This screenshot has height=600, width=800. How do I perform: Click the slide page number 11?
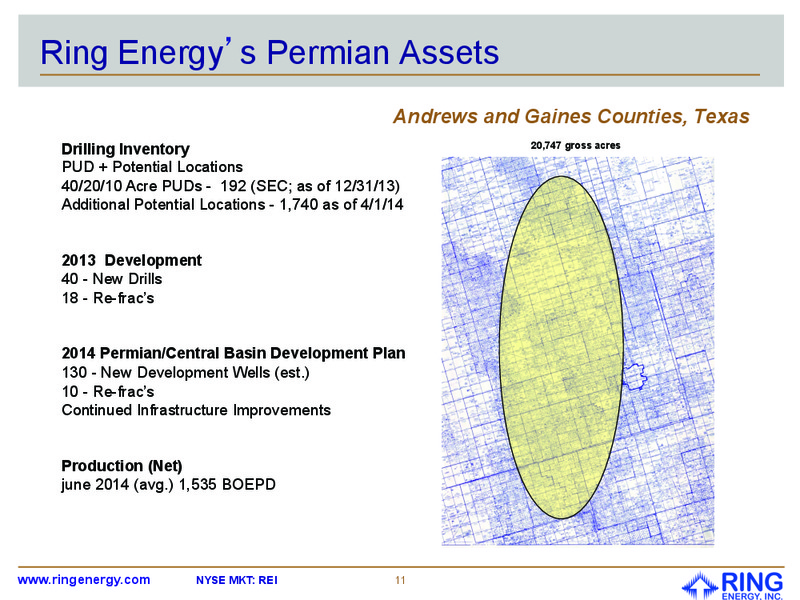pos(400,580)
